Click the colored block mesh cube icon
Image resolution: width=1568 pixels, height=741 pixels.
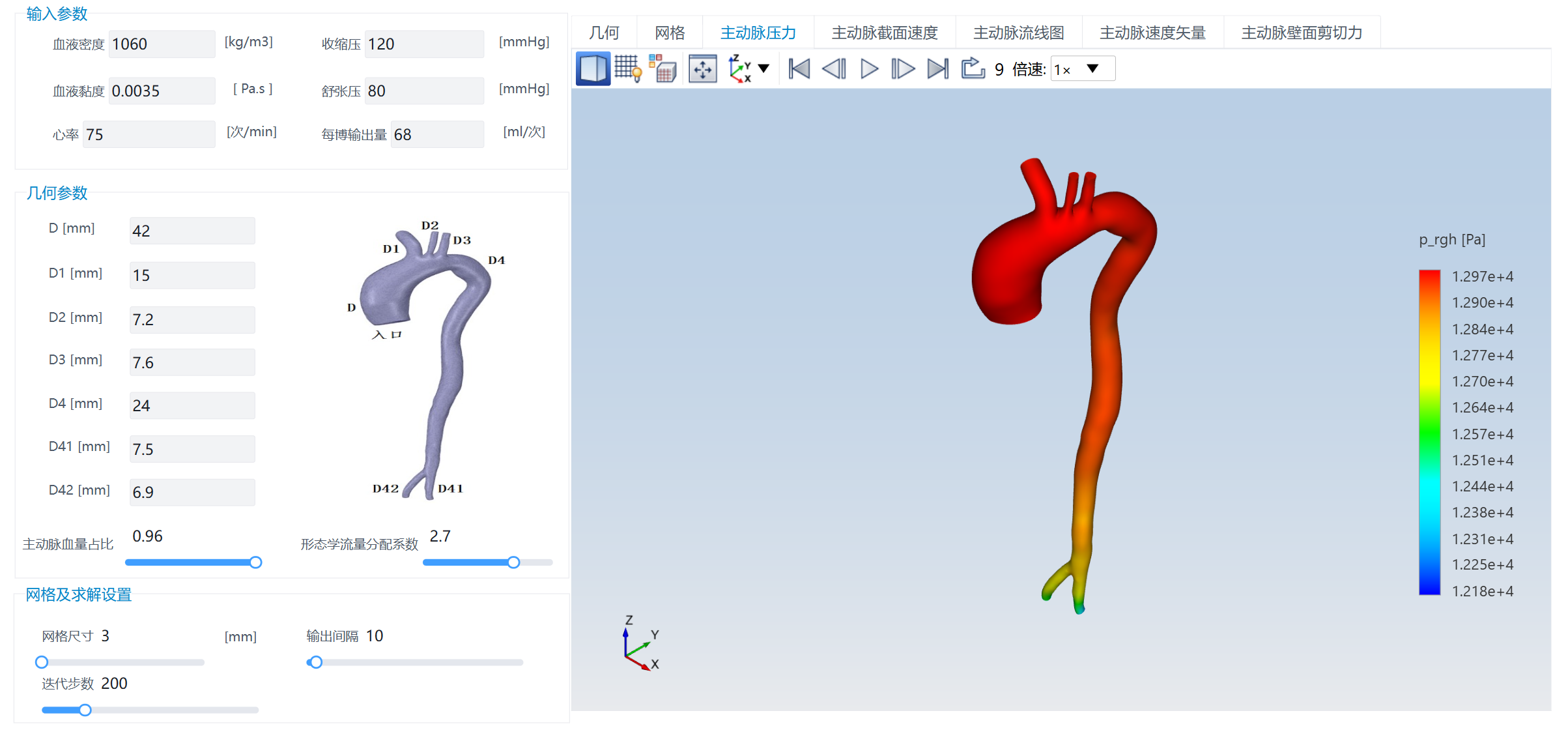coord(663,68)
